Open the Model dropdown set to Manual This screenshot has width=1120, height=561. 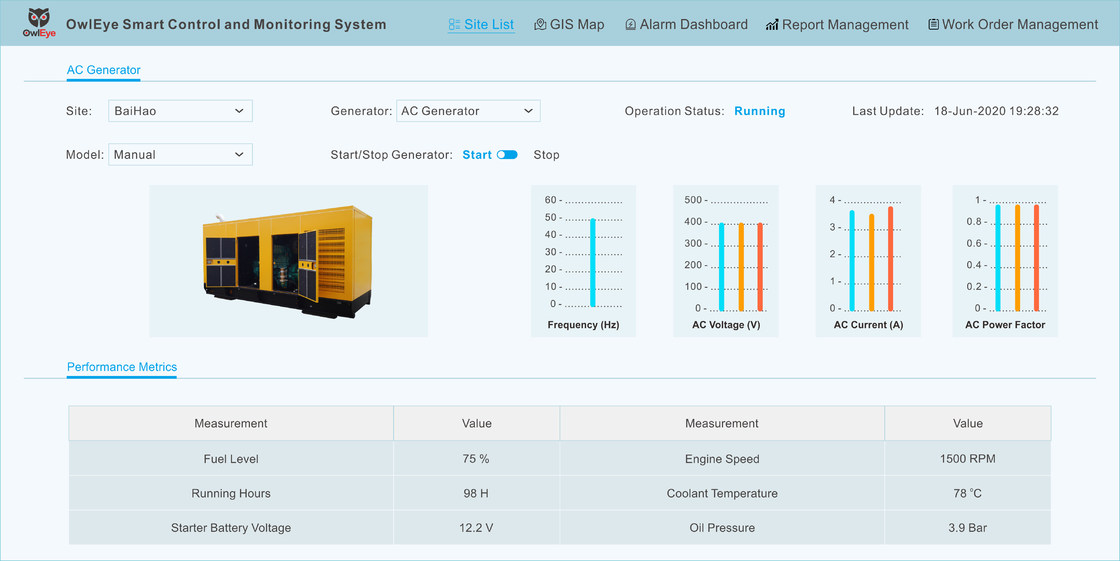coord(180,155)
